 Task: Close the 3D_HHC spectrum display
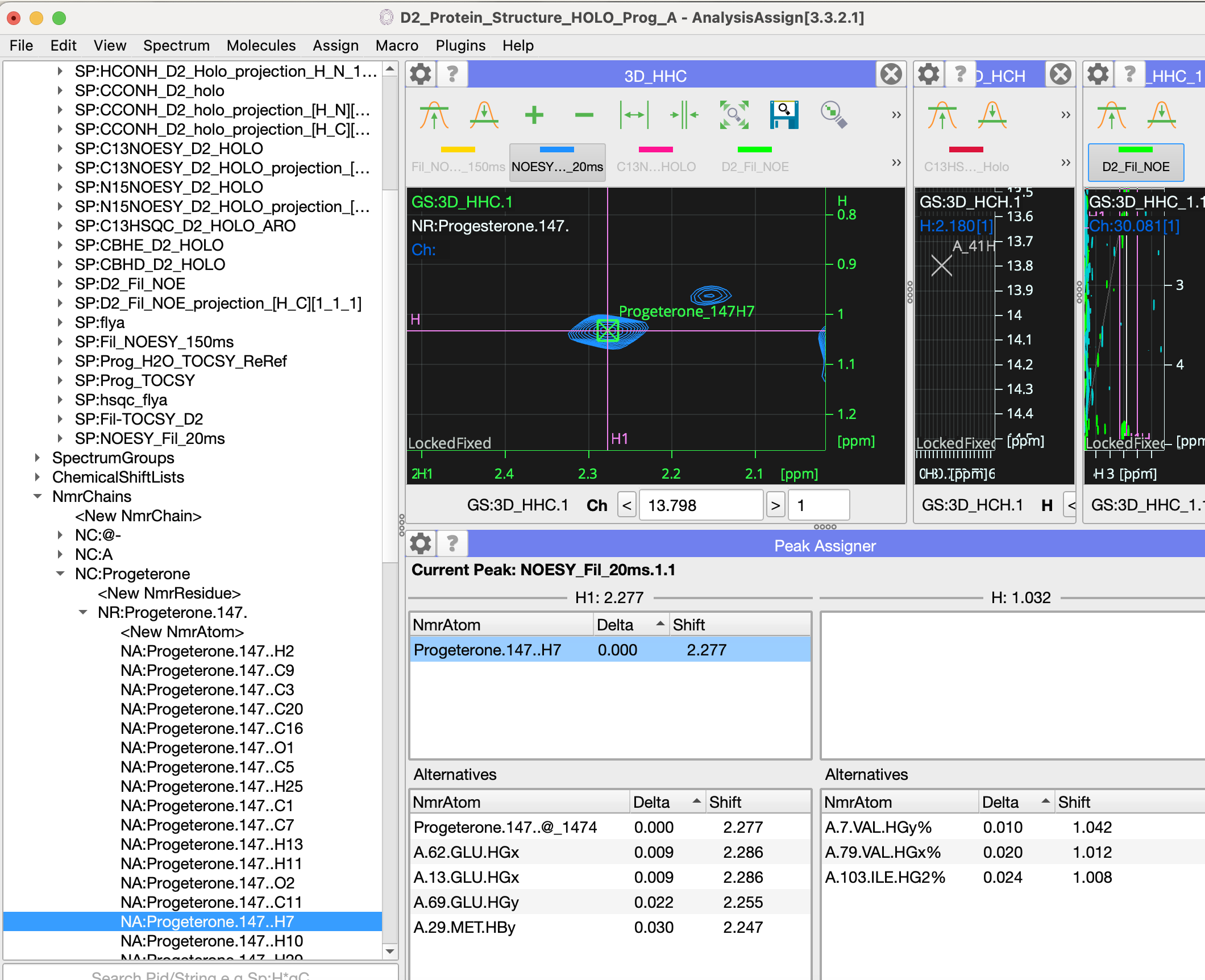(891, 74)
